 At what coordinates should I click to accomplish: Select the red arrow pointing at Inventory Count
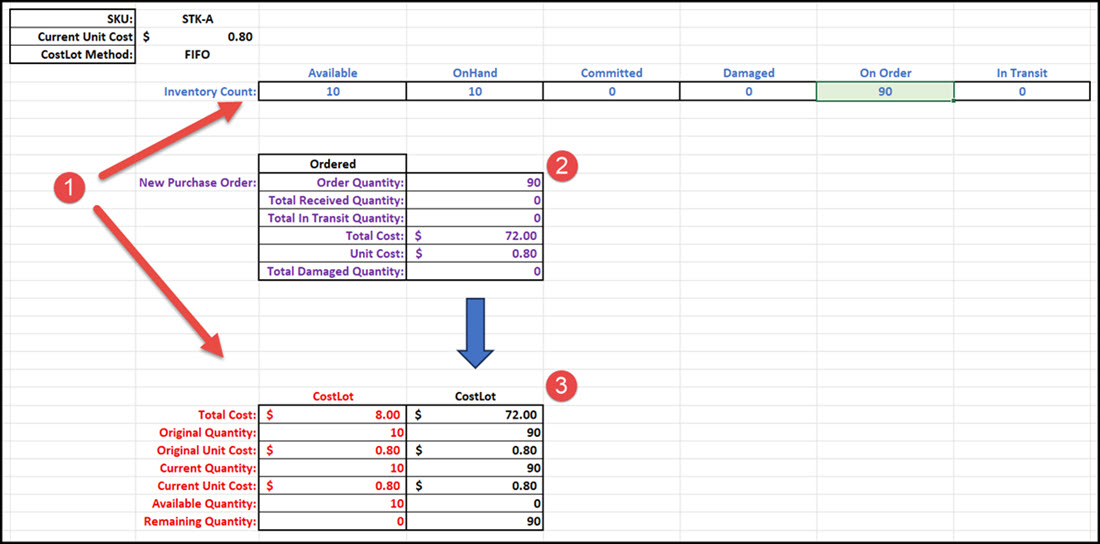pyautogui.click(x=170, y=145)
